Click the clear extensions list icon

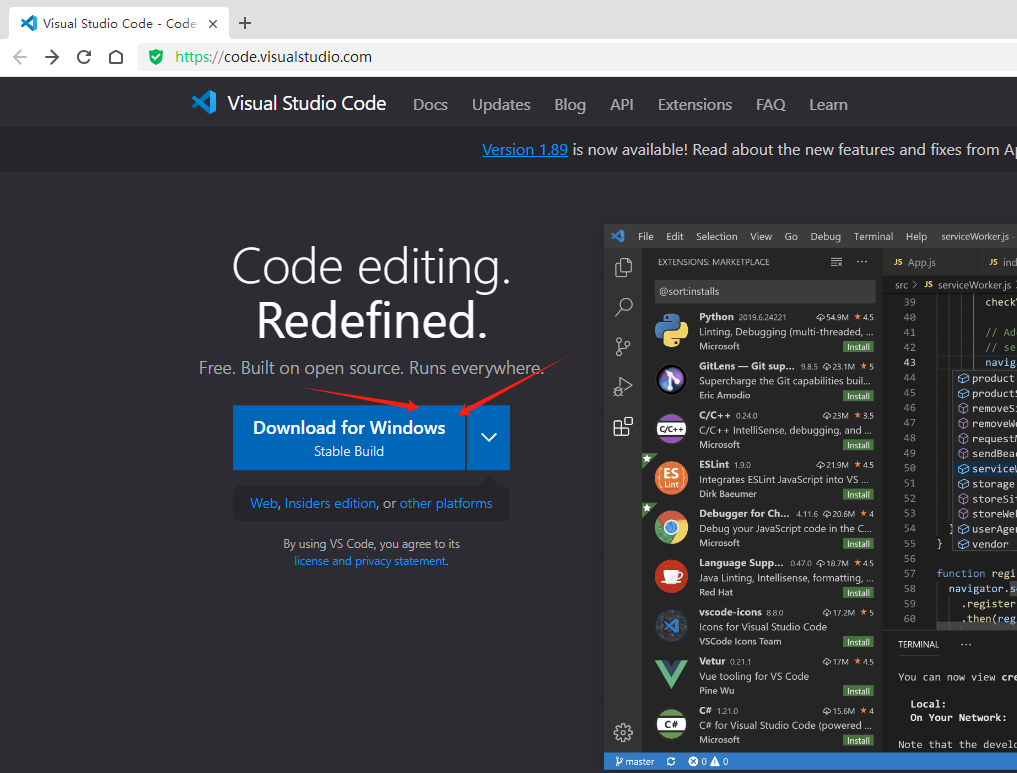pyautogui.click(x=836, y=262)
